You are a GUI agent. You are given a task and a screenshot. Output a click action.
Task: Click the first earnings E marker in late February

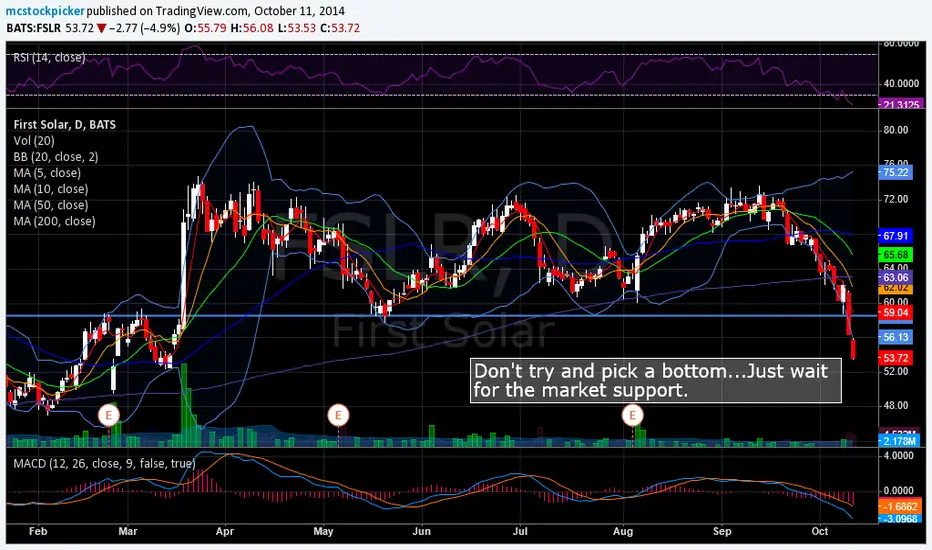109,414
